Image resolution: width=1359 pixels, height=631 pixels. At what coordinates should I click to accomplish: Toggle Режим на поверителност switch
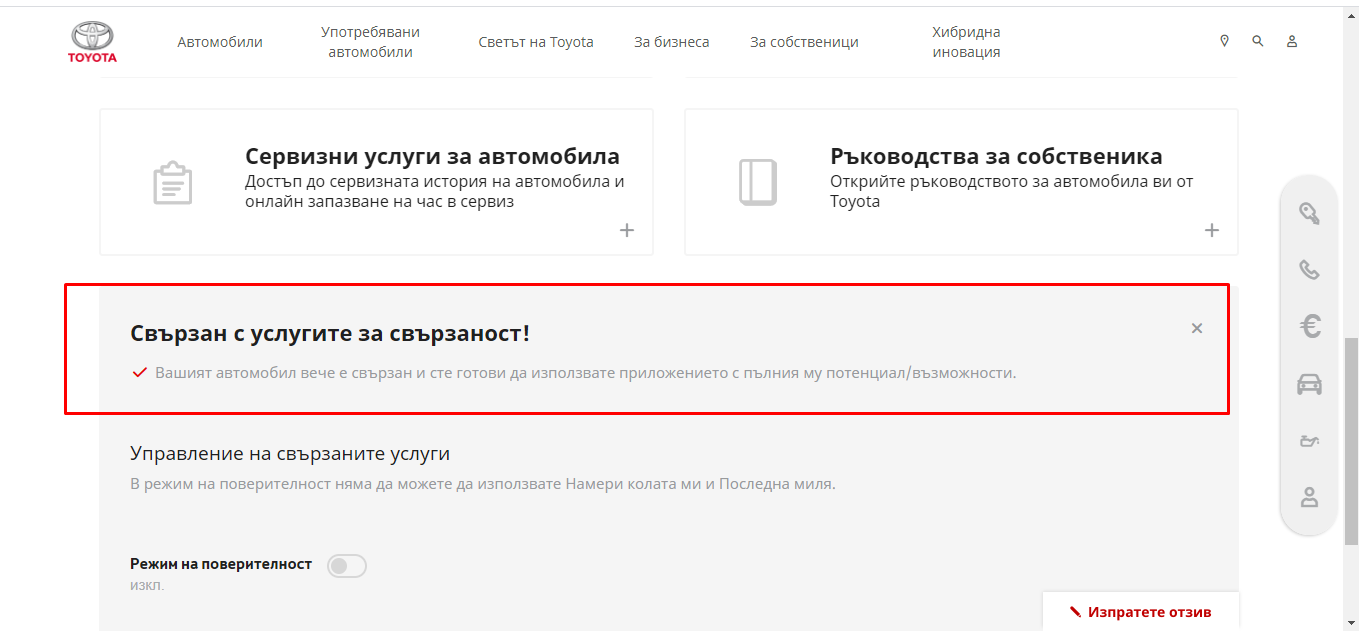[x=346, y=565]
